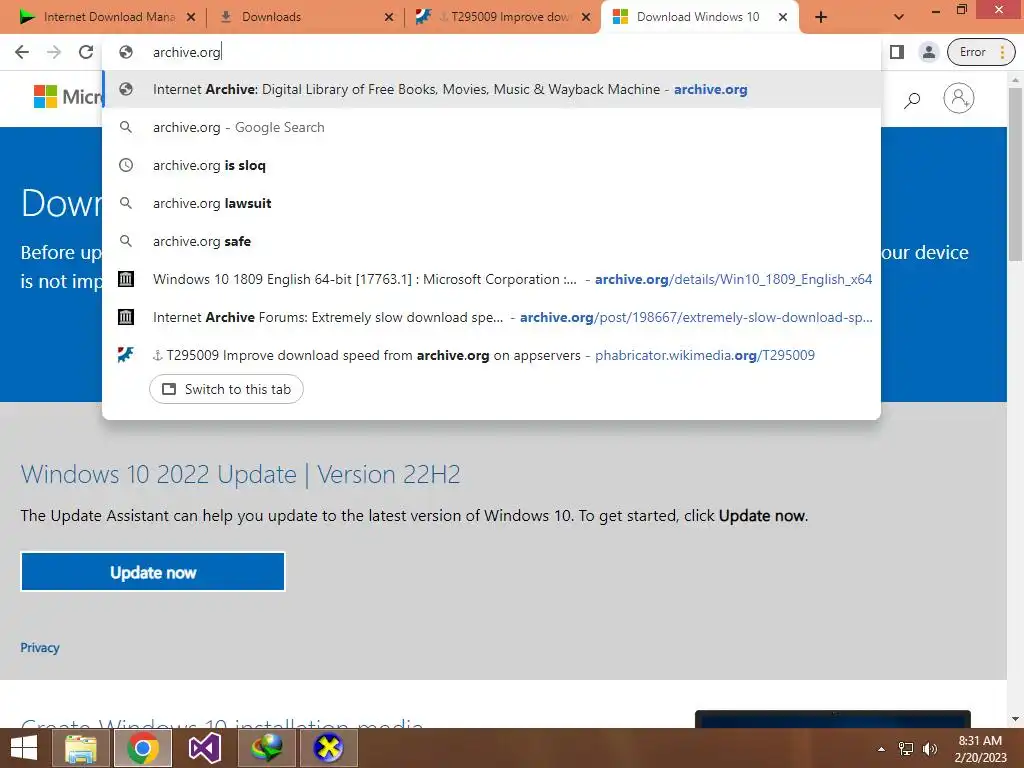Click Switch to this tab button
The image size is (1024, 768).
226,389
